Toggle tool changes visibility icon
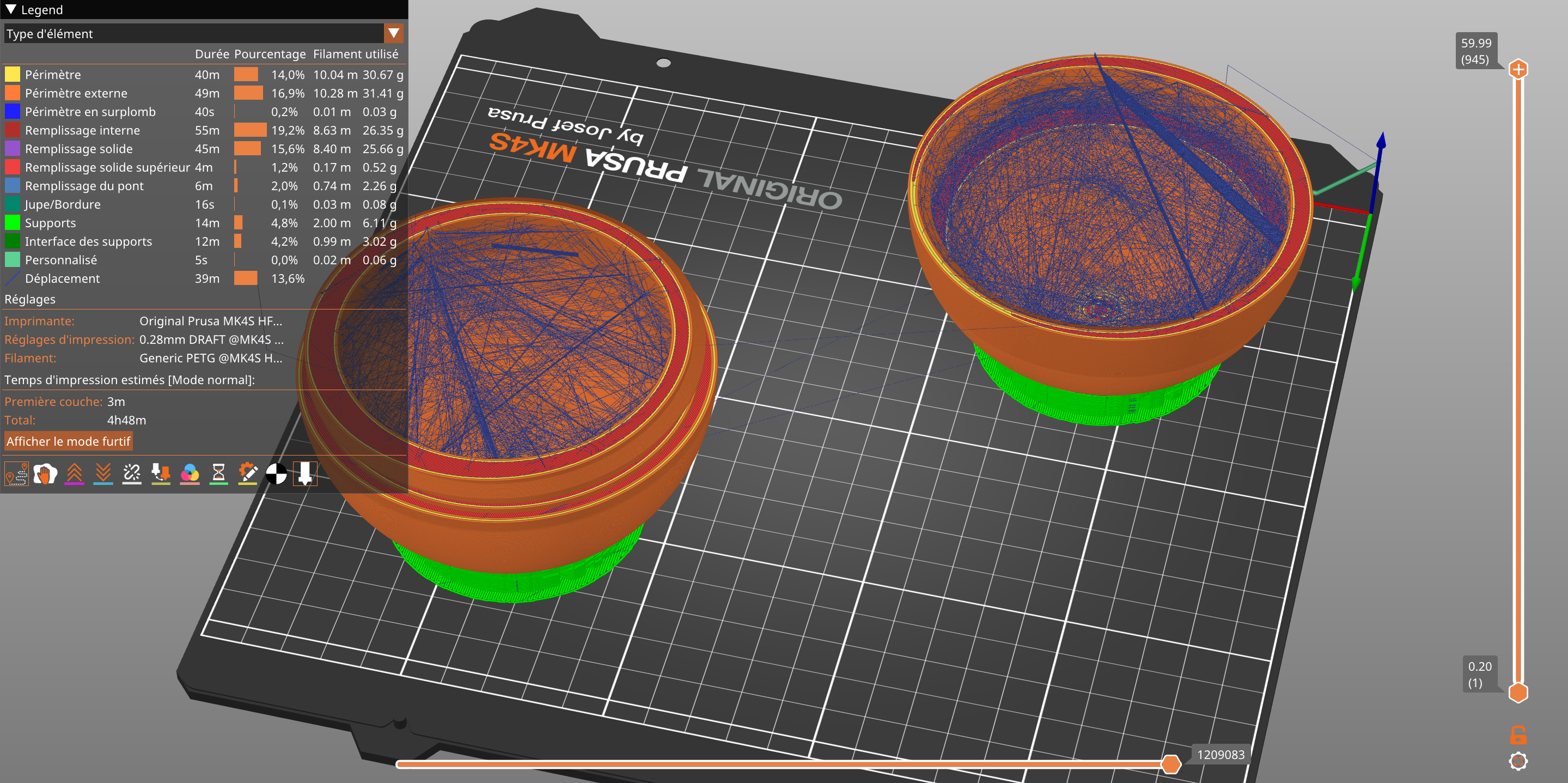 [x=161, y=473]
